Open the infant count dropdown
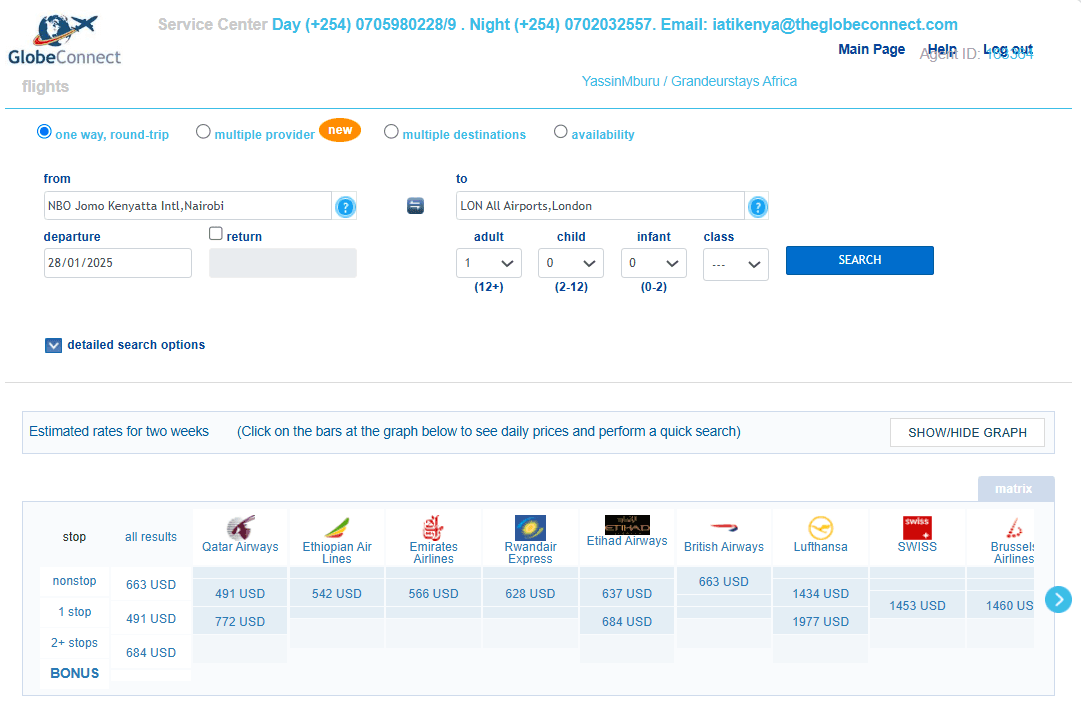Screen dimensions: 1081x702 click(x=654, y=263)
